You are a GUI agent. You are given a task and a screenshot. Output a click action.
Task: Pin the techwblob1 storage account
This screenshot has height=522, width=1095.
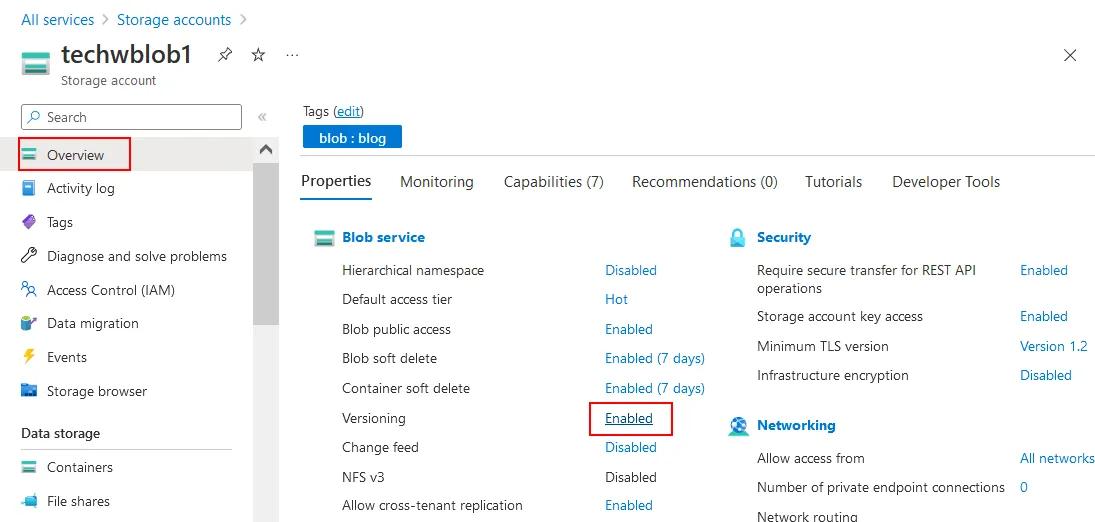(x=225, y=55)
